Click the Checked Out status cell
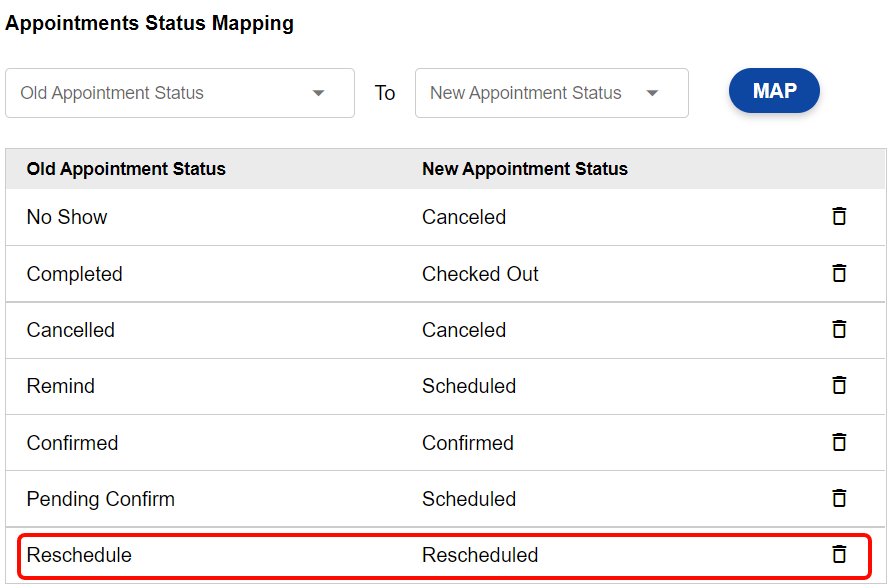The image size is (890, 587). click(x=480, y=274)
